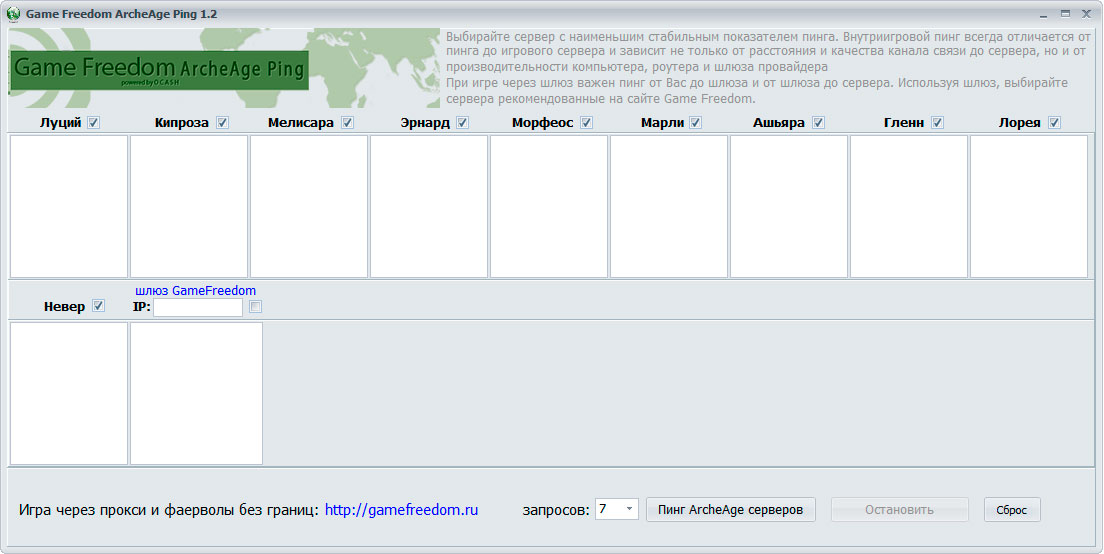Click the Остановить button
Image resolution: width=1104 pixels, height=554 pixels.
pyautogui.click(x=900, y=510)
